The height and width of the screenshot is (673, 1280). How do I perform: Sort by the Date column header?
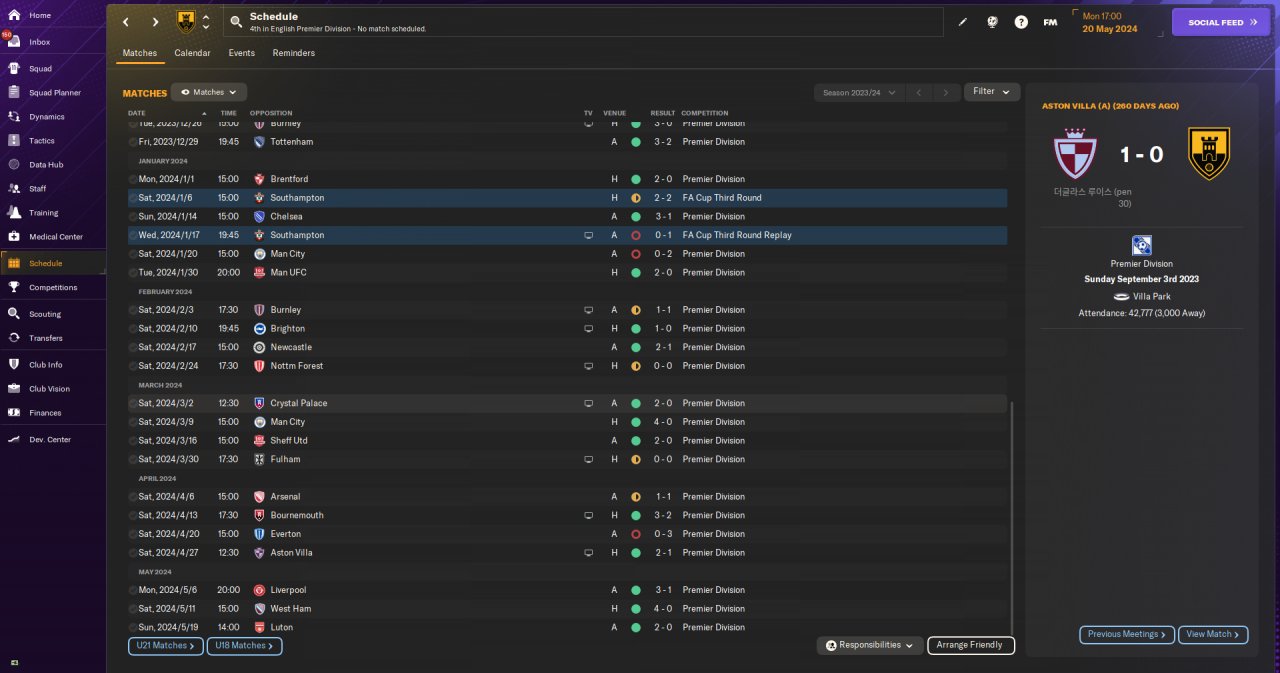click(x=137, y=113)
